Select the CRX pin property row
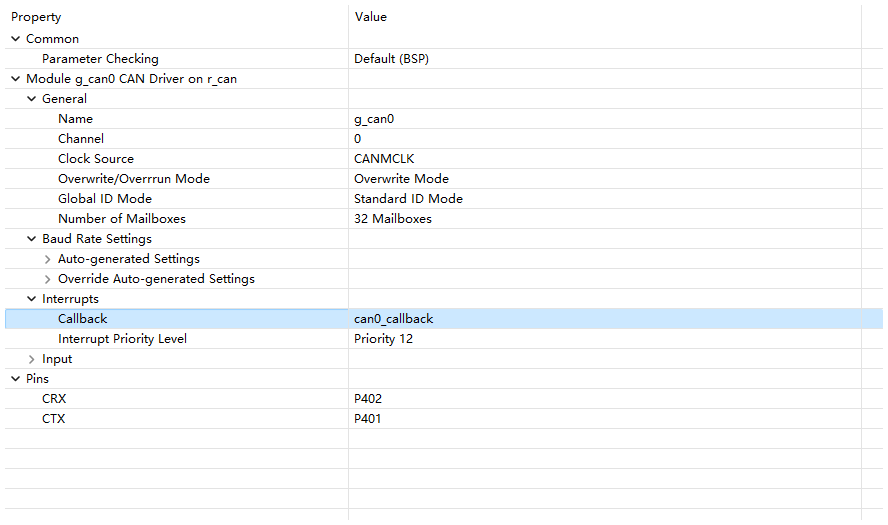Viewport: 888px width, 525px height. (54, 399)
